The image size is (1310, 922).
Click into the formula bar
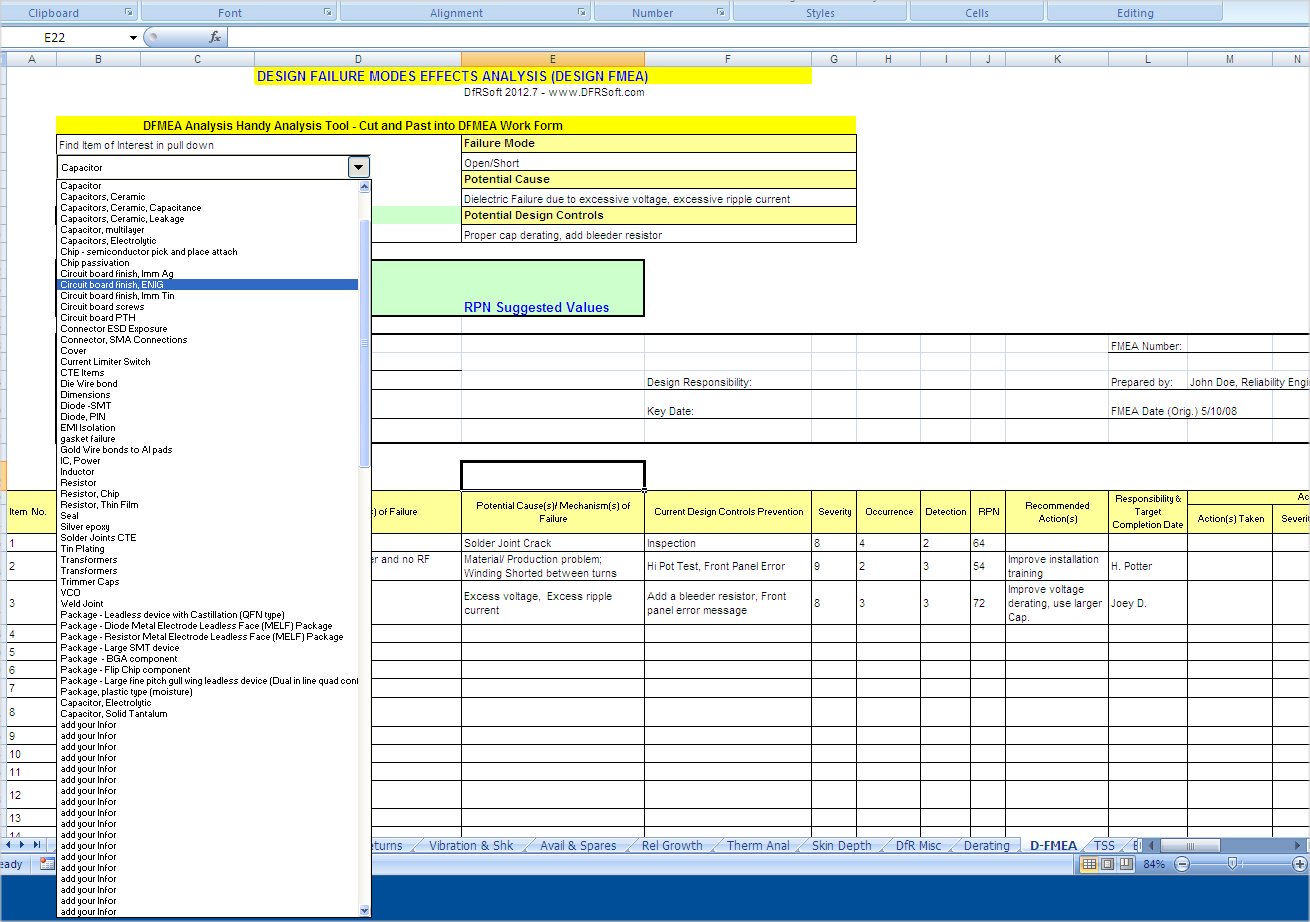click(768, 37)
